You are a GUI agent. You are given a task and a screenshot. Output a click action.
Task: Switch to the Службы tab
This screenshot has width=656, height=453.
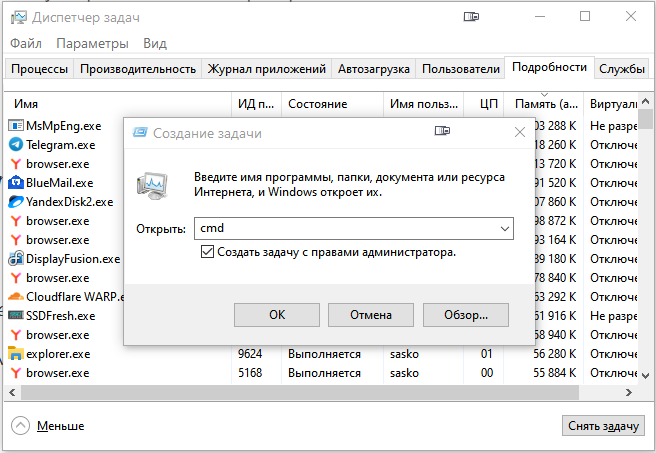point(622,69)
